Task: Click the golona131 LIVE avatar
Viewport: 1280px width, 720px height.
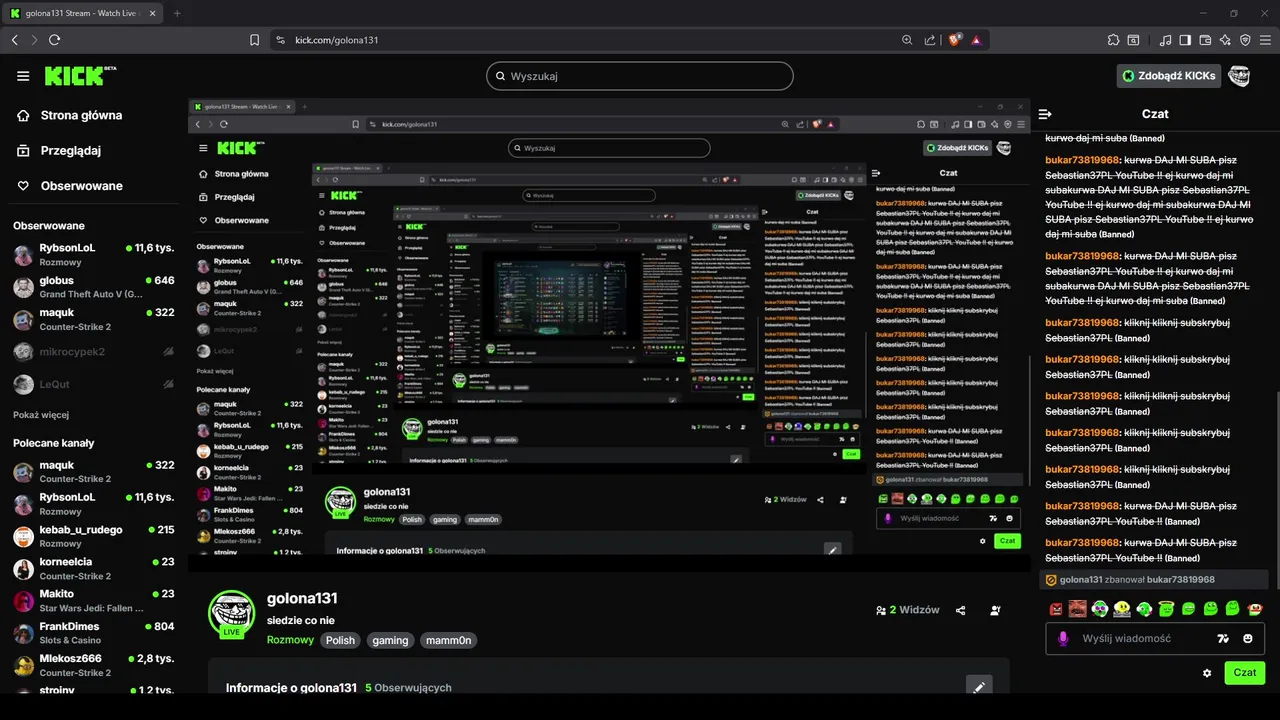Action: [231, 614]
